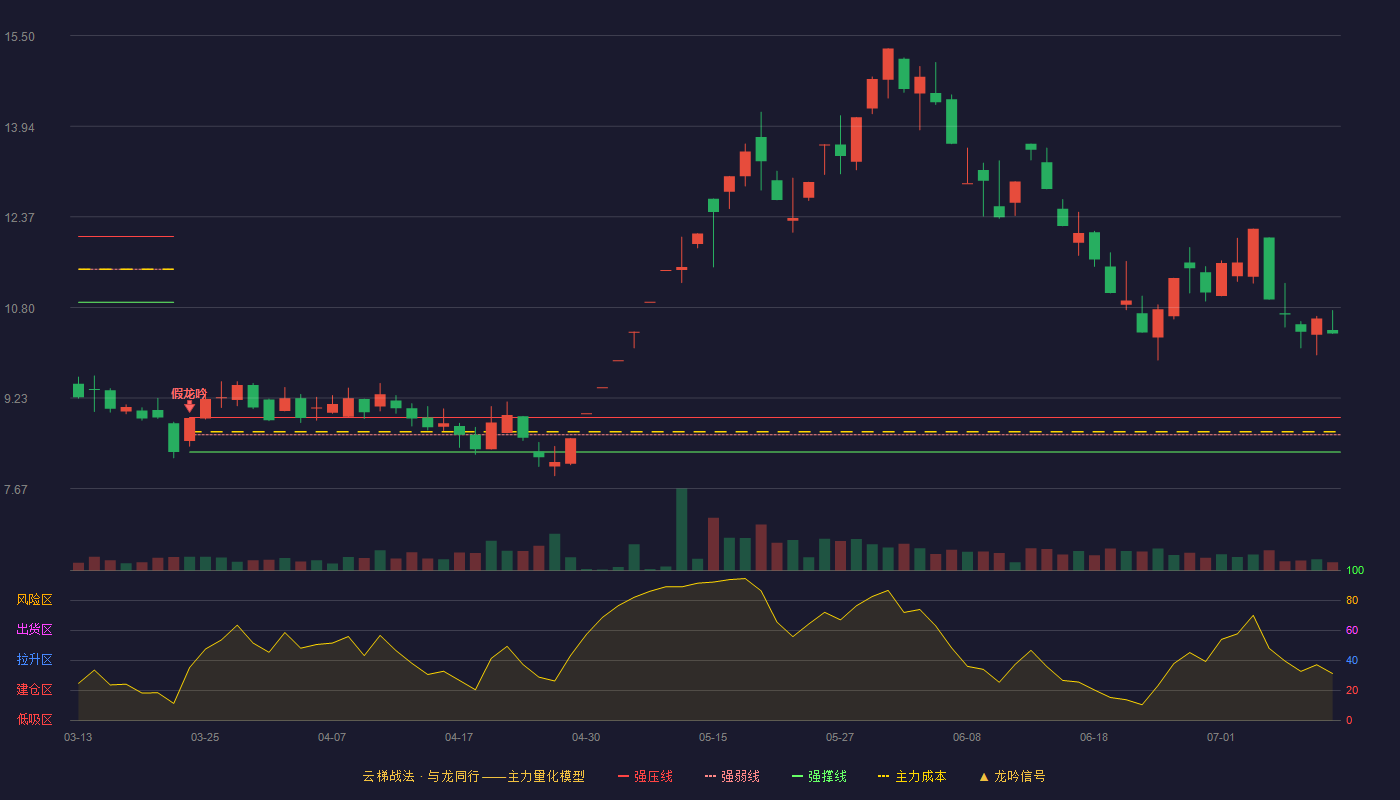1400x800 pixels.
Task: Click the 06-18 date label
Action: pyautogui.click(x=1094, y=737)
